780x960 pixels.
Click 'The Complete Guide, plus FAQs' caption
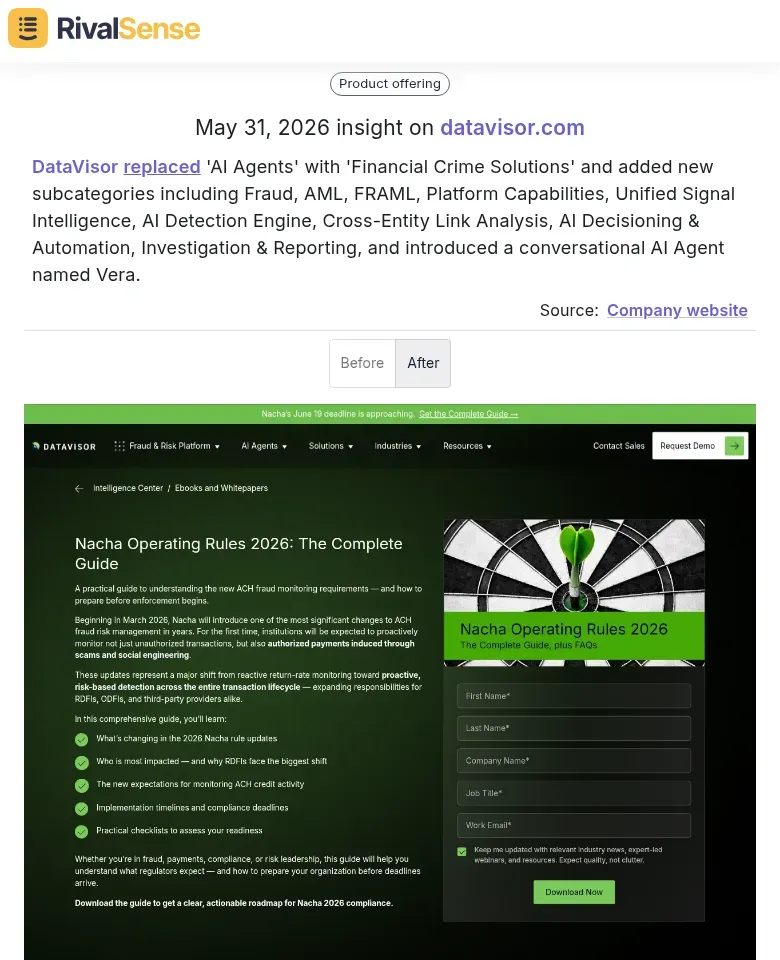(528, 645)
